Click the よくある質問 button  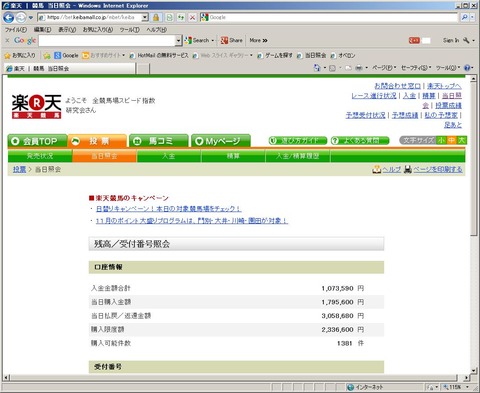tap(360, 141)
